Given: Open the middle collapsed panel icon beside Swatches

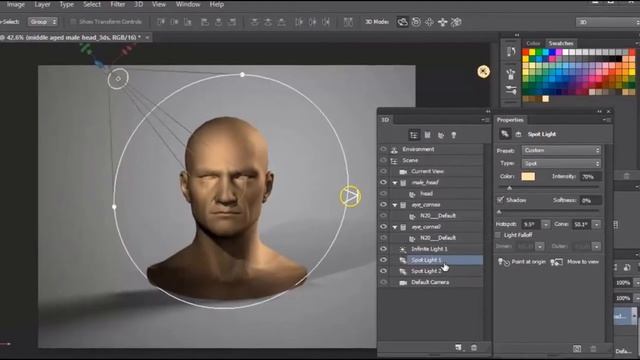Looking at the screenshot, I should (x=511, y=74).
